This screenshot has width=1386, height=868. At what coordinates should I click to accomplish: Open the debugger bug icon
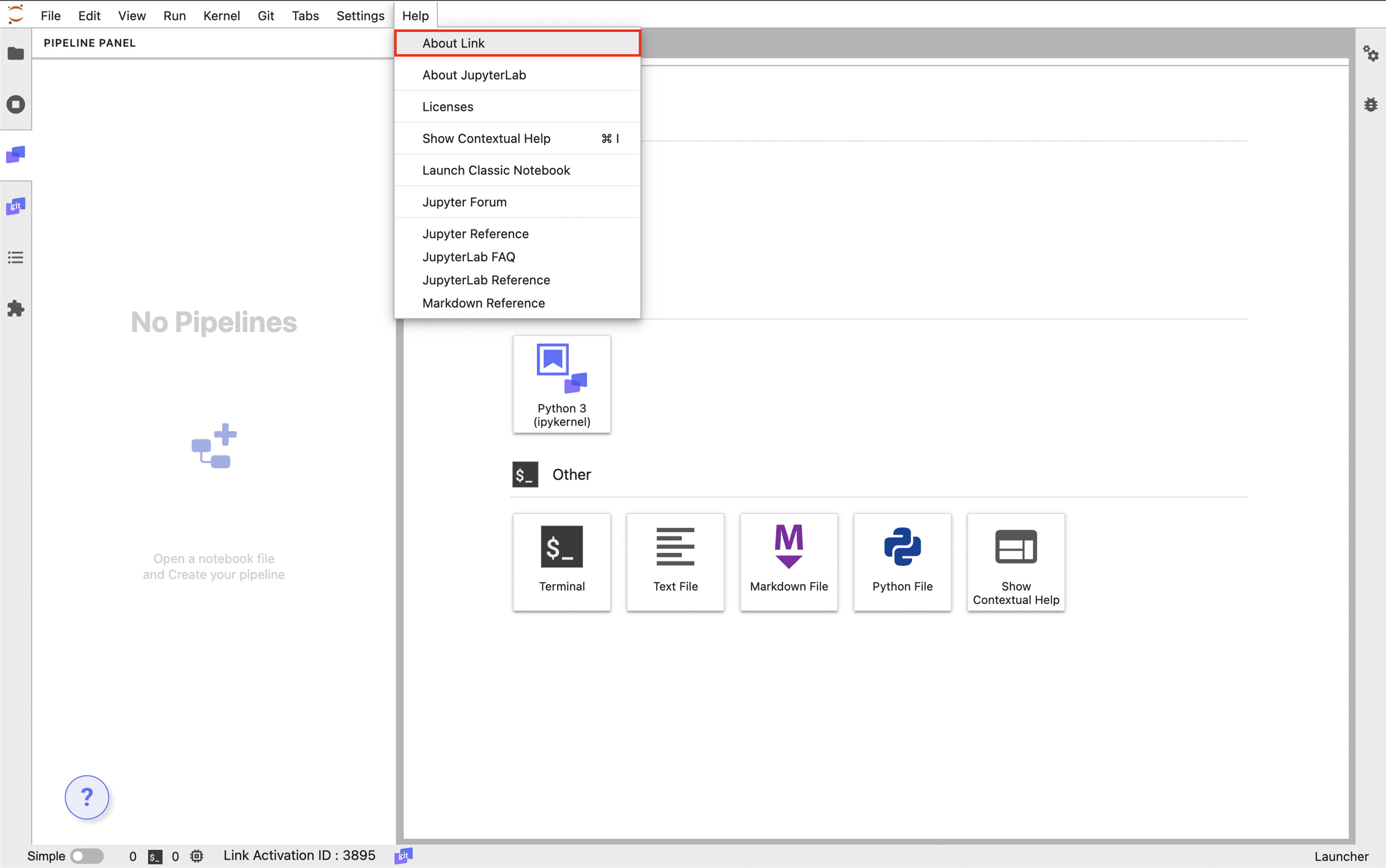(1371, 104)
